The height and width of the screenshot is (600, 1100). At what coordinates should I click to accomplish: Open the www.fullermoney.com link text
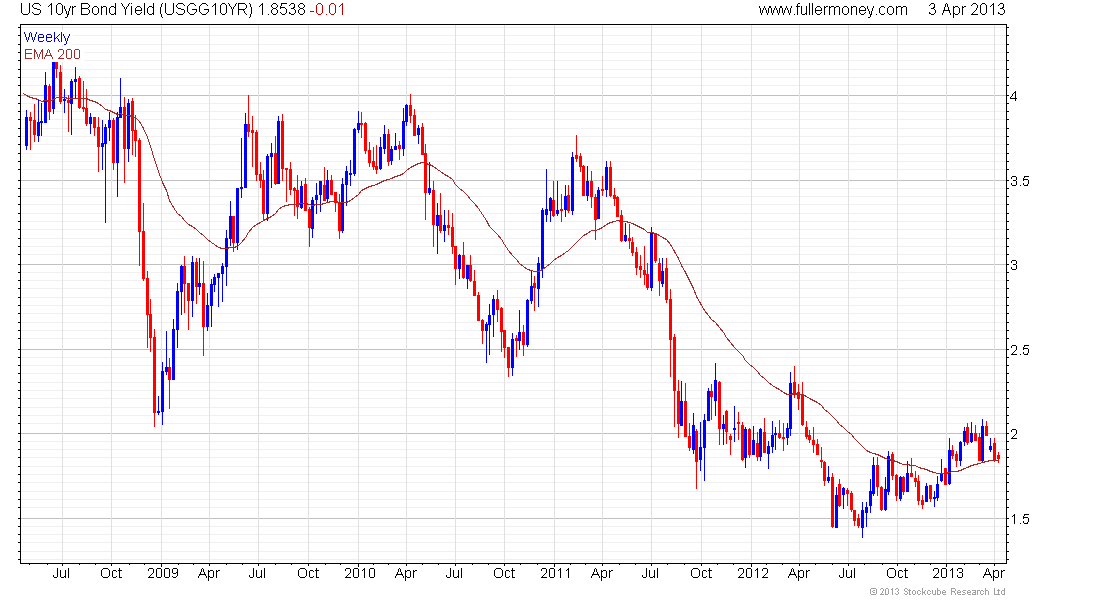click(x=833, y=10)
